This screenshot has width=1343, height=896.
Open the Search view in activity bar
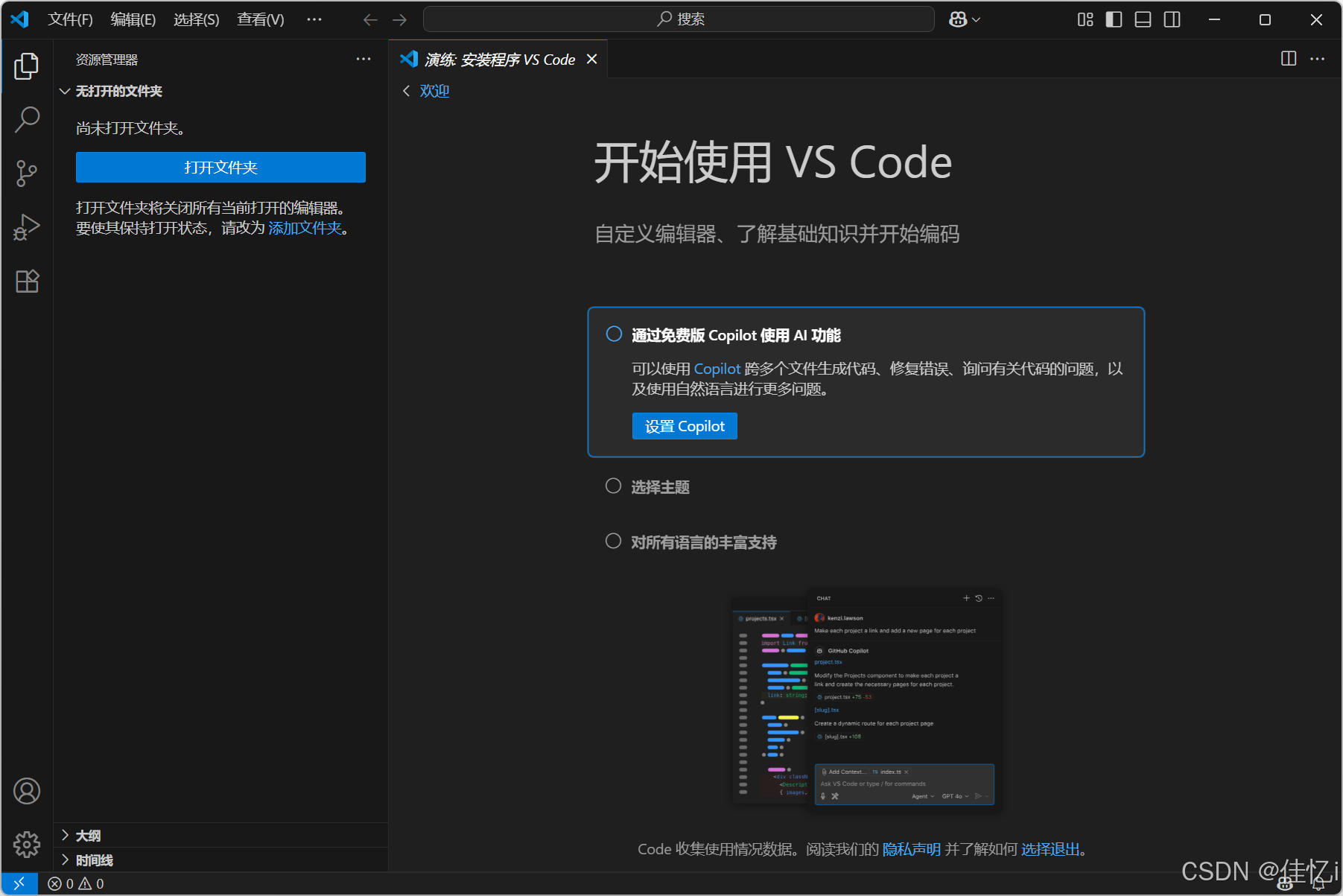[x=27, y=119]
